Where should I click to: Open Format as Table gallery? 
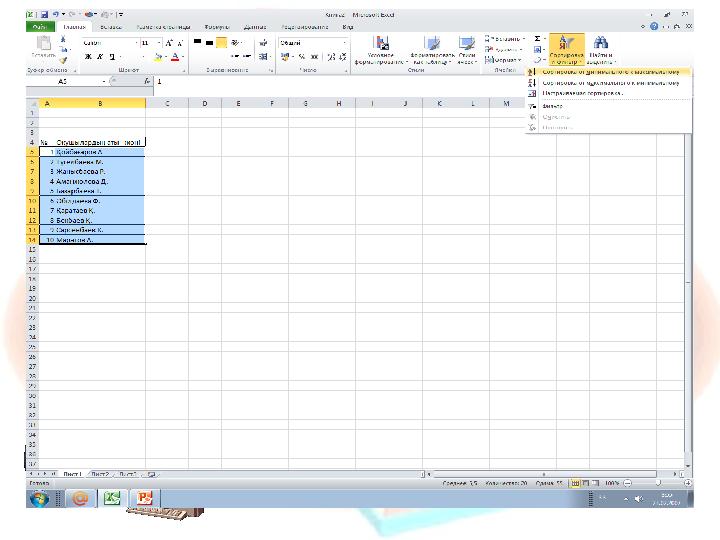tap(432, 49)
